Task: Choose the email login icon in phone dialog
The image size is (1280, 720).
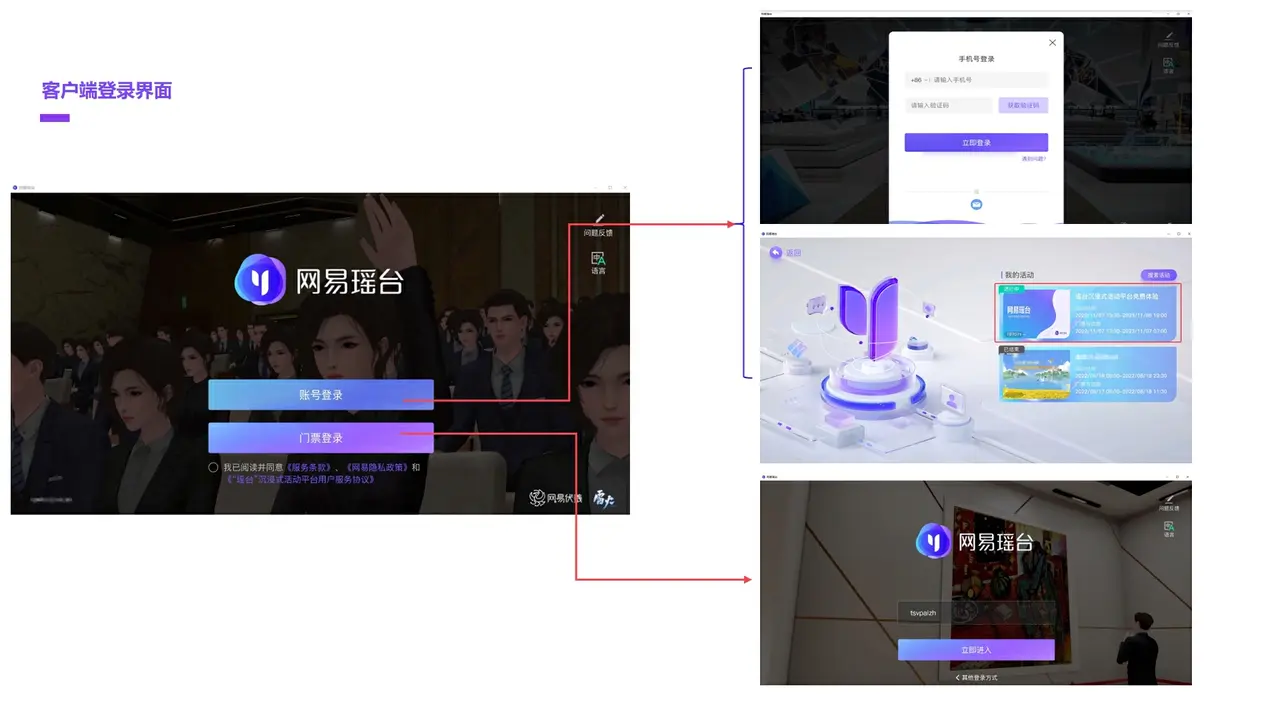Action: click(x=977, y=204)
